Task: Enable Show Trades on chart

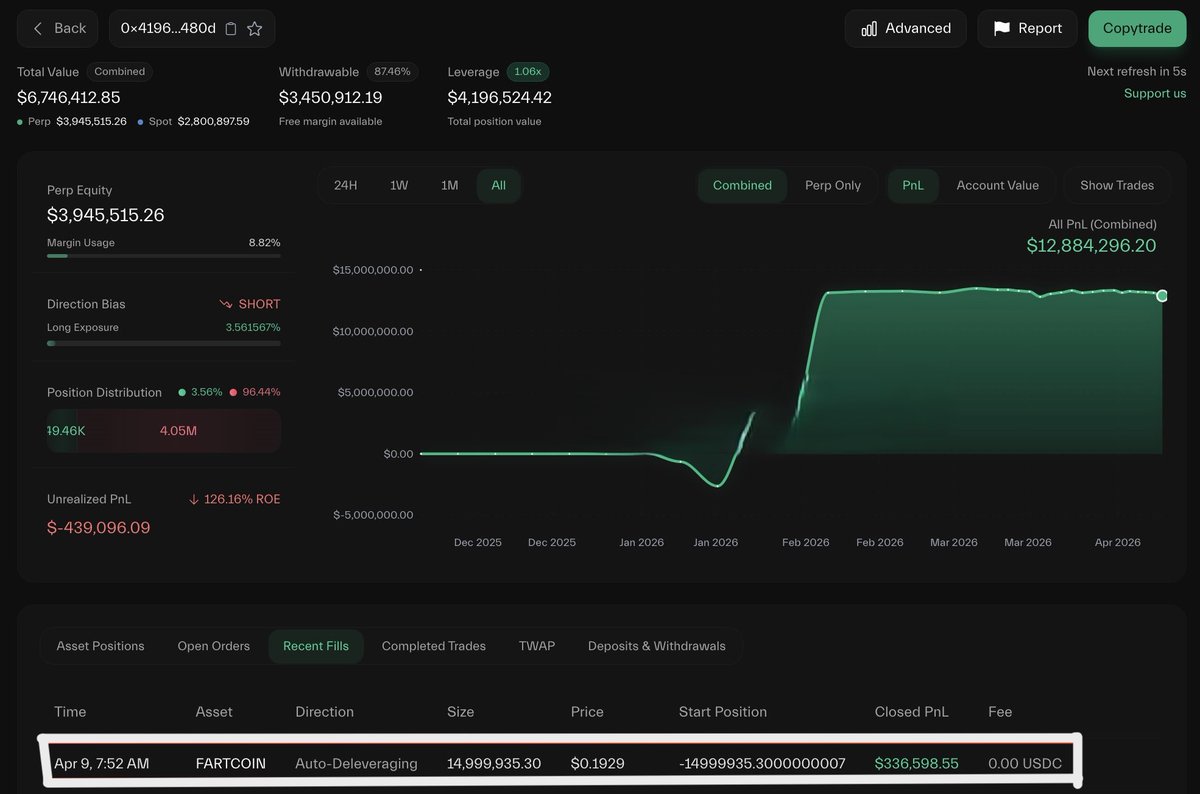Action: tap(1116, 185)
